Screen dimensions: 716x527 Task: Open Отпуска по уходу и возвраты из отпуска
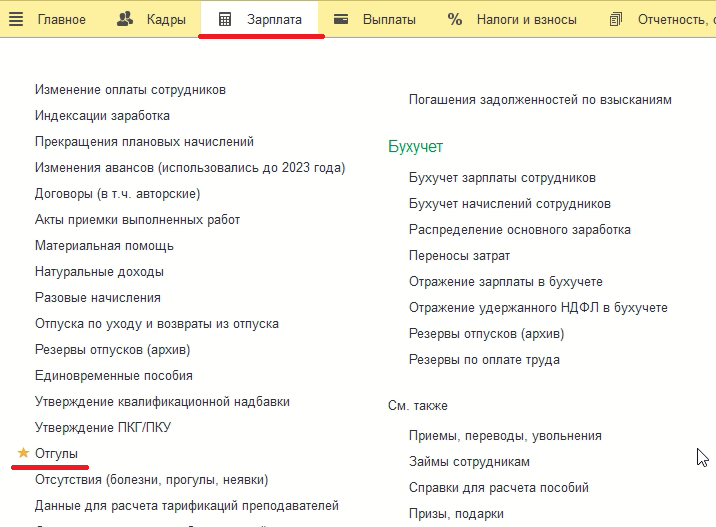coord(157,324)
